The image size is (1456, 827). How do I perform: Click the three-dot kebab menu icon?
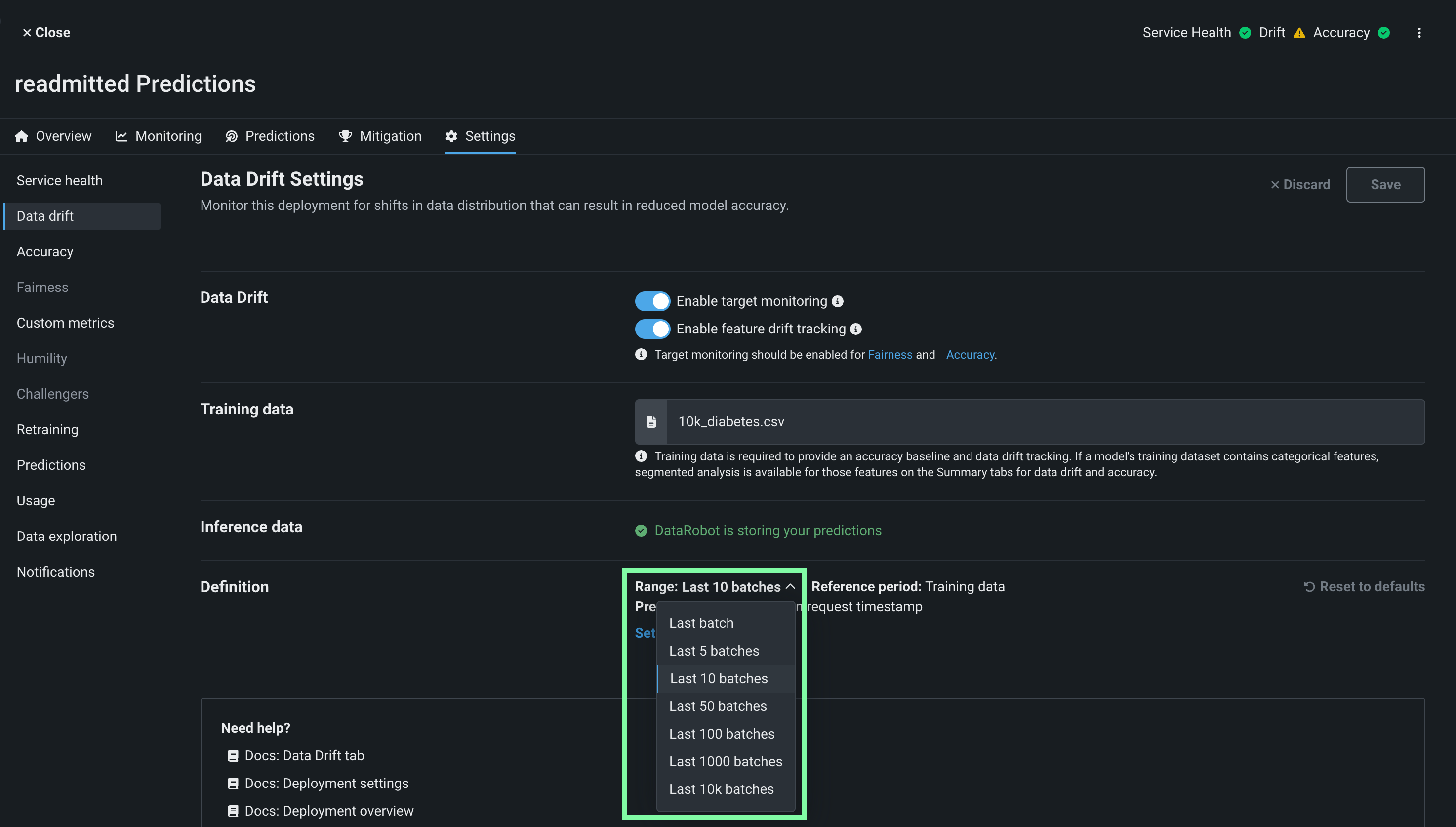1418,33
